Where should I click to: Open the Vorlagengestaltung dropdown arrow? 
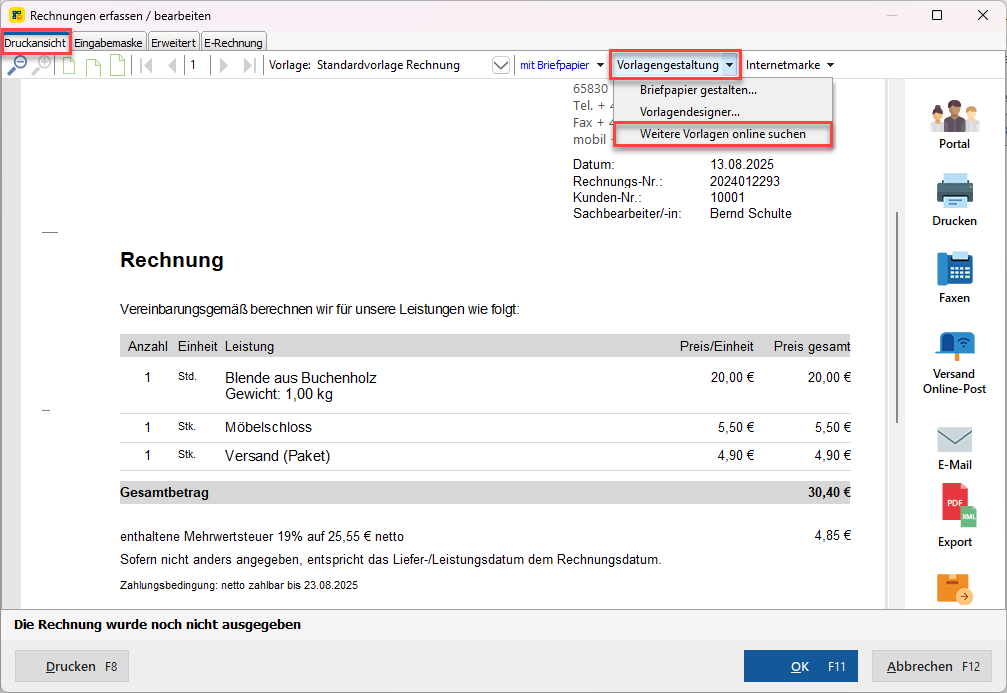(730, 65)
